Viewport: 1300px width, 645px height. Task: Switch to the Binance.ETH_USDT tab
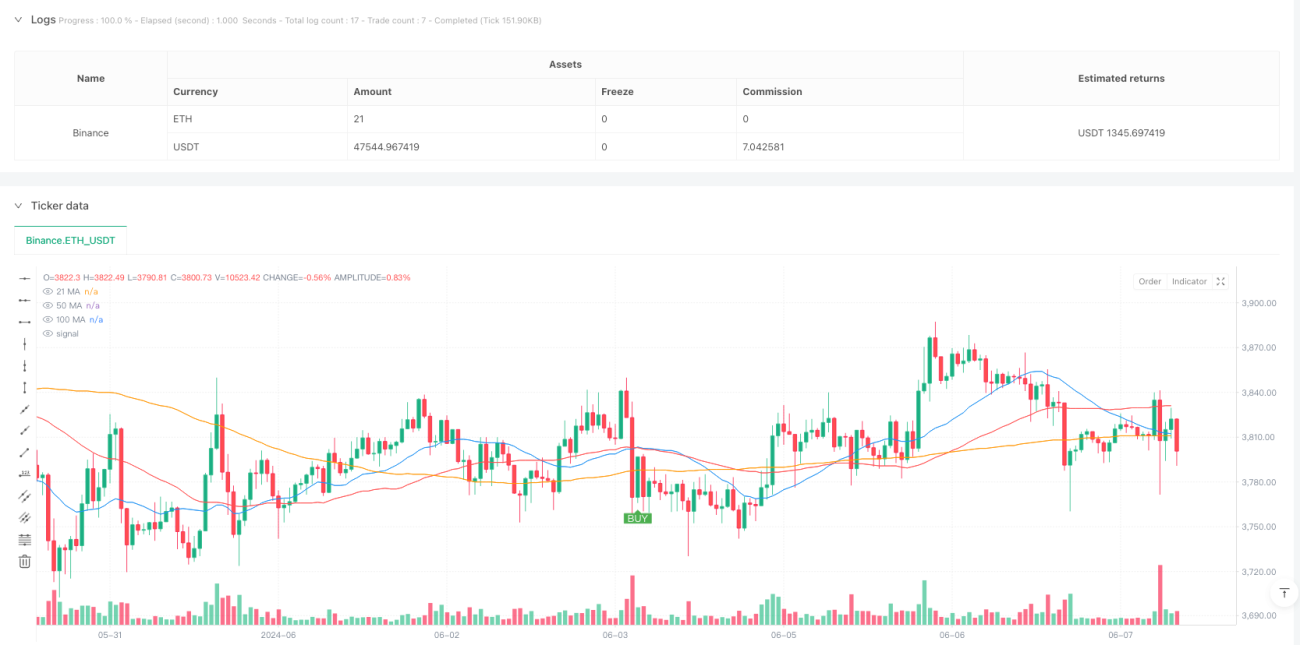[x=71, y=240]
